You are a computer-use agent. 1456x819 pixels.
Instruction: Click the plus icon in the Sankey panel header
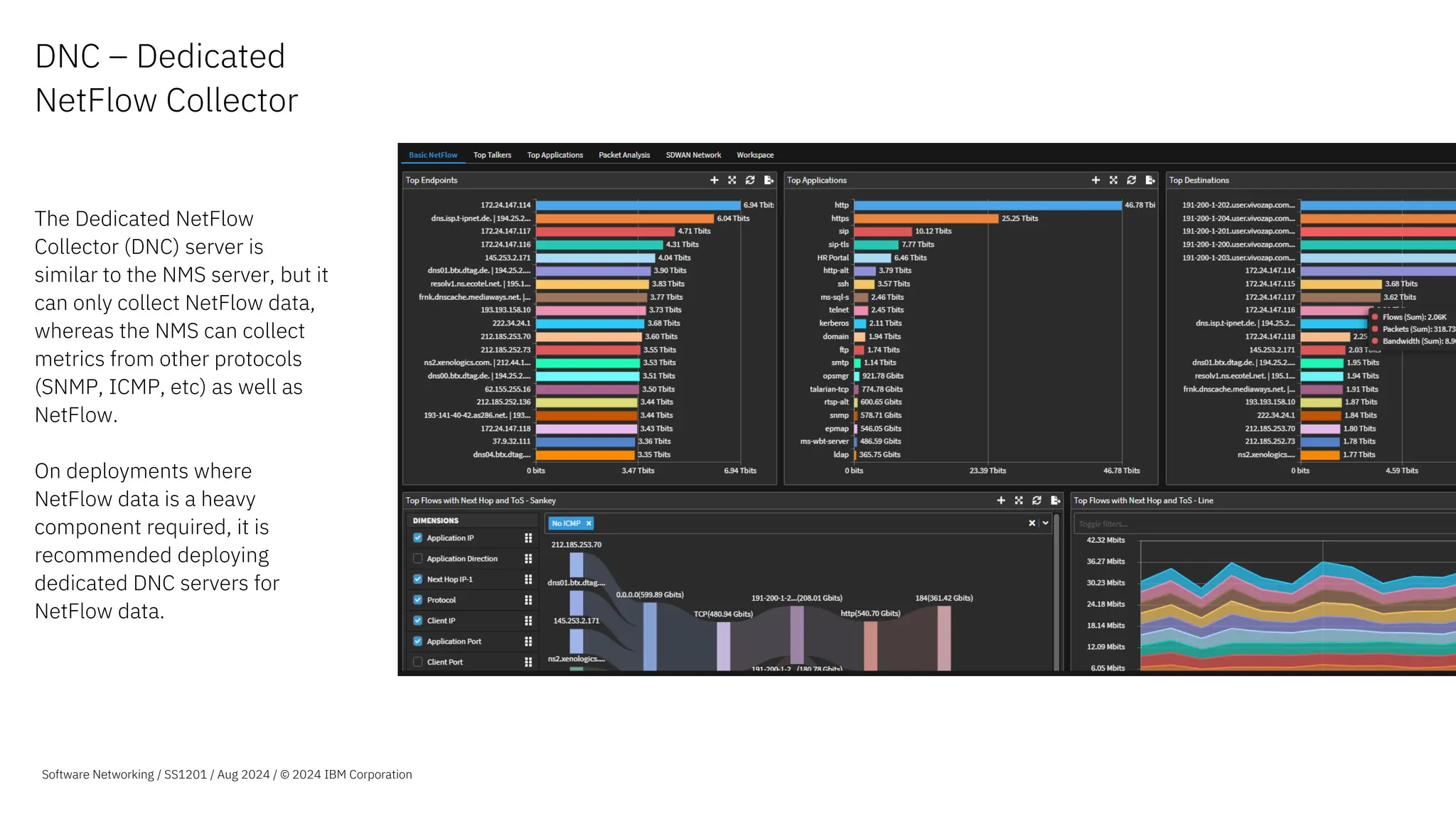click(x=1001, y=500)
